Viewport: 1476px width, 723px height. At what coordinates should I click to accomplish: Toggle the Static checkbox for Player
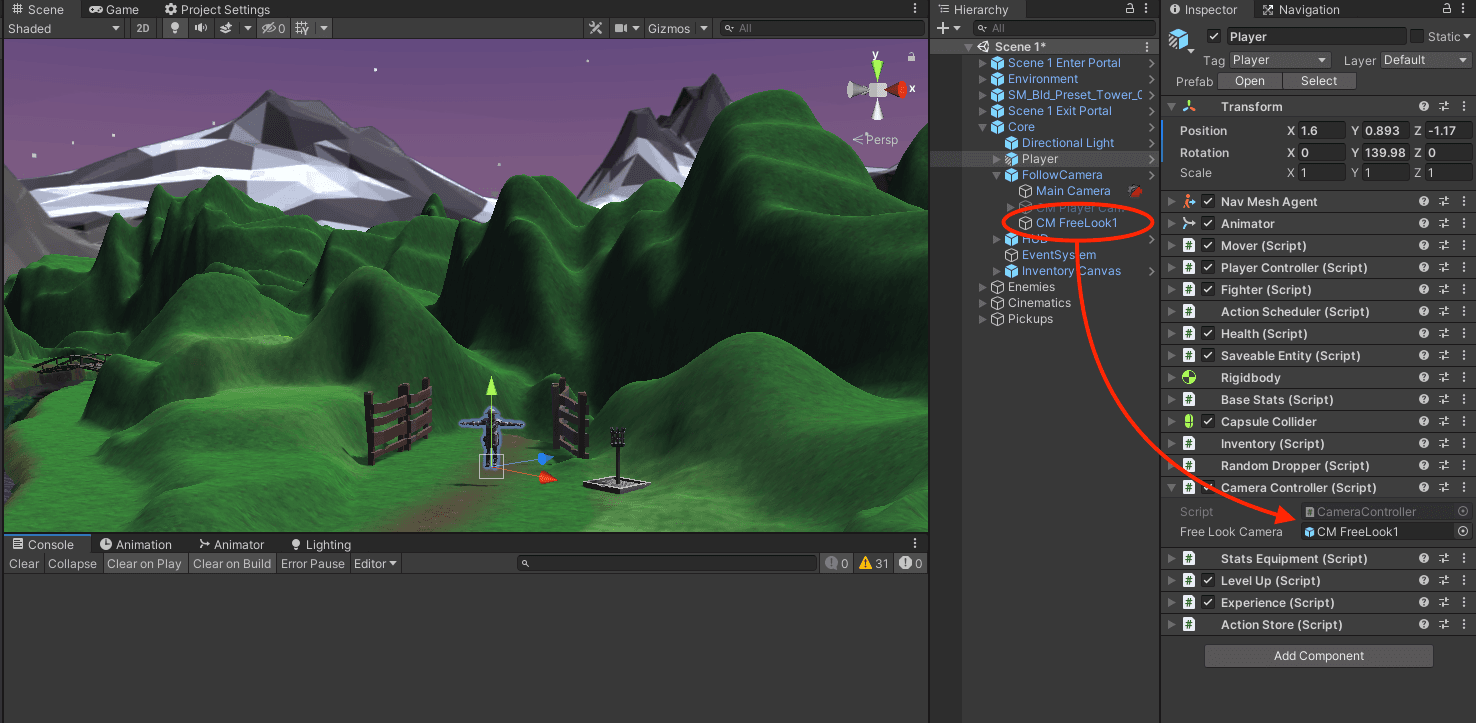coord(1417,37)
